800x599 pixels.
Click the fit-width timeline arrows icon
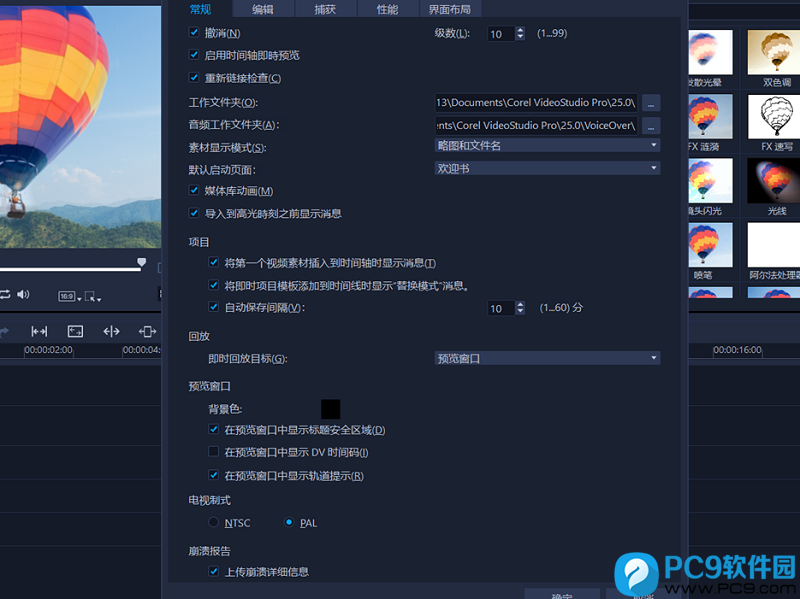pos(39,332)
